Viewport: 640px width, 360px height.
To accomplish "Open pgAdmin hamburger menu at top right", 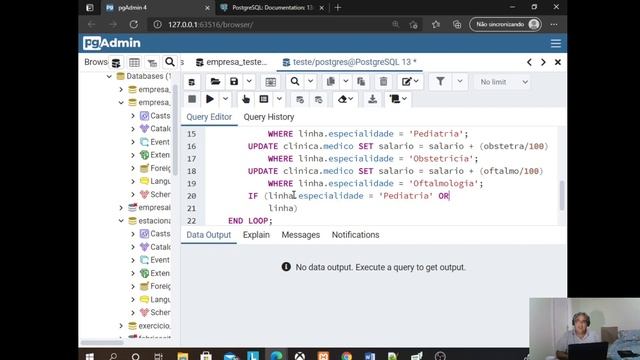I will click(556, 43).
